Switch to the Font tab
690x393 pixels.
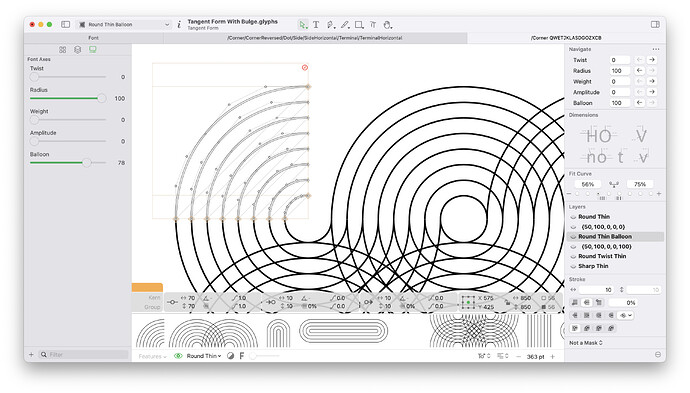tap(94, 38)
